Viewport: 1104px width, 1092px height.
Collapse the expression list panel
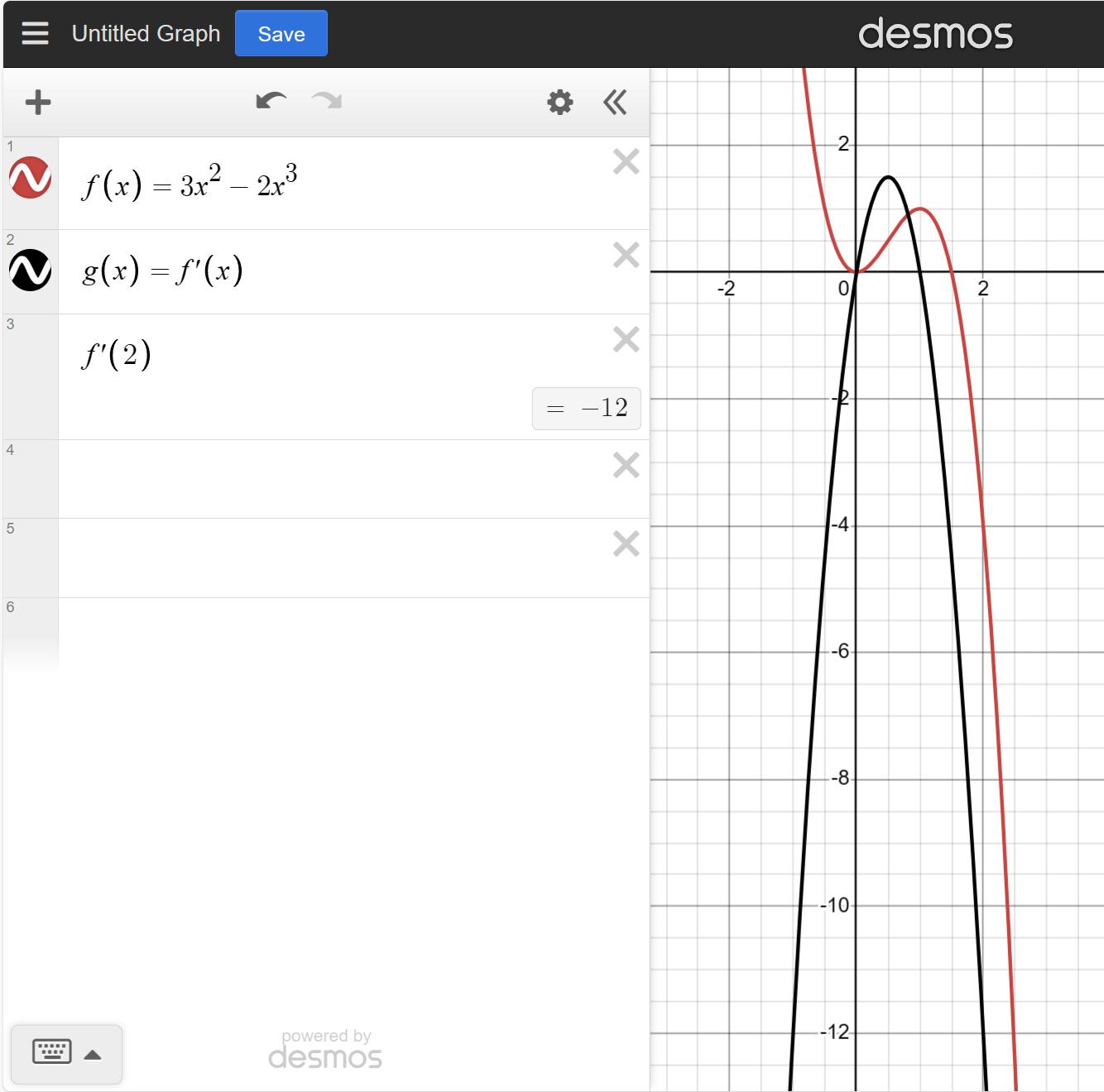615,103
